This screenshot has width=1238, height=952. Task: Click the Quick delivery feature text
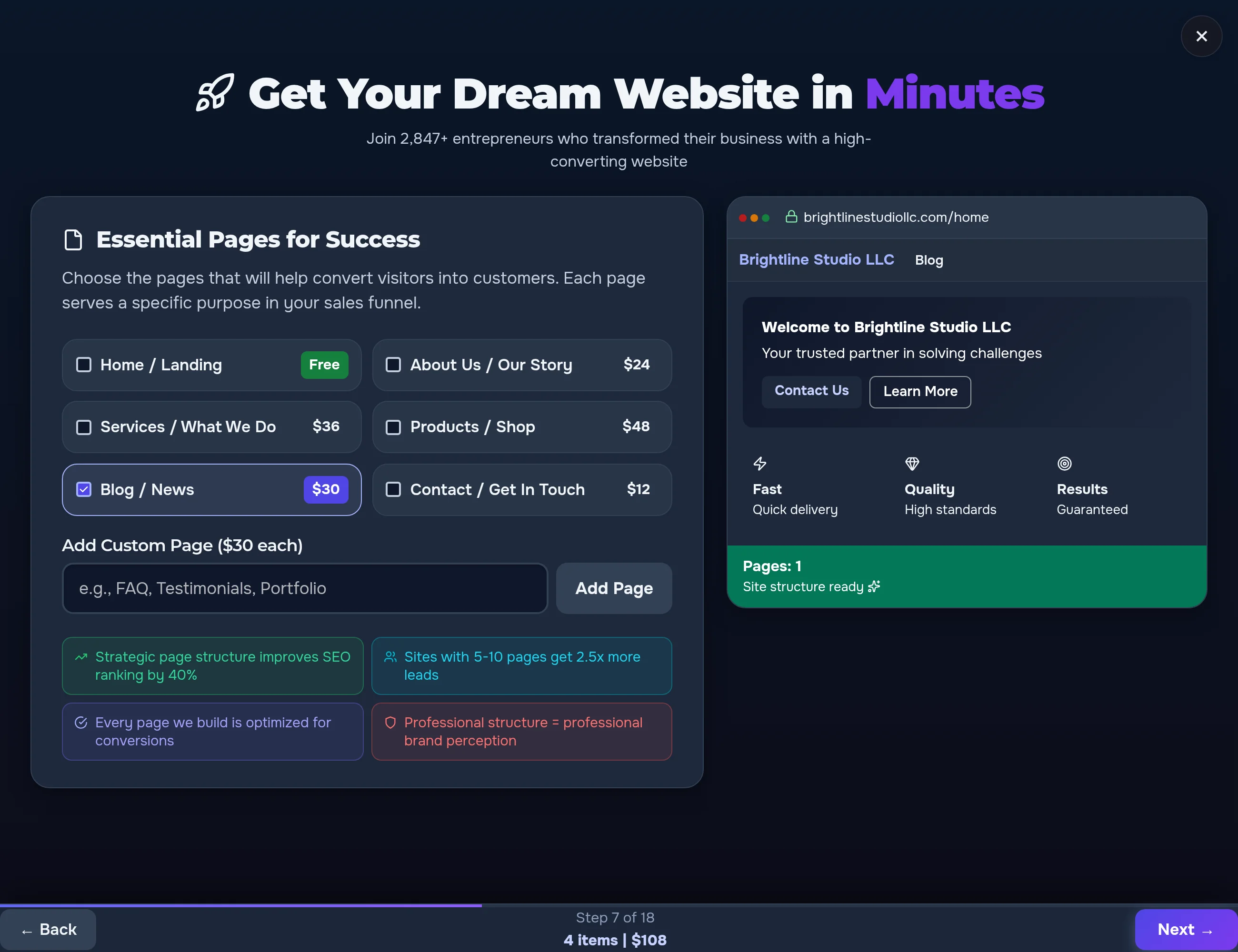tap(795, 509)
